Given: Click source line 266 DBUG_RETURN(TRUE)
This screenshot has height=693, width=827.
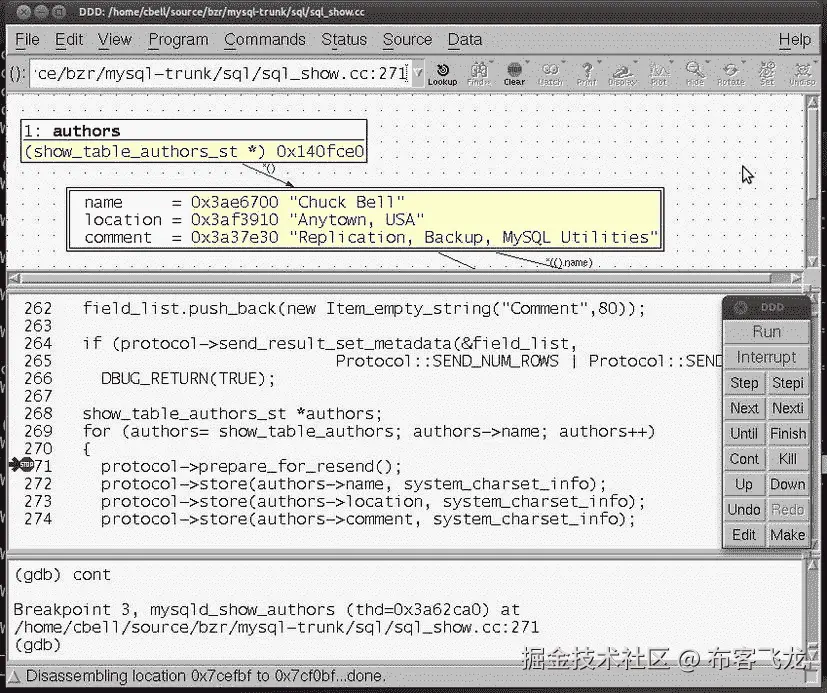Looking at the screenshot, I should pos(188,379).
